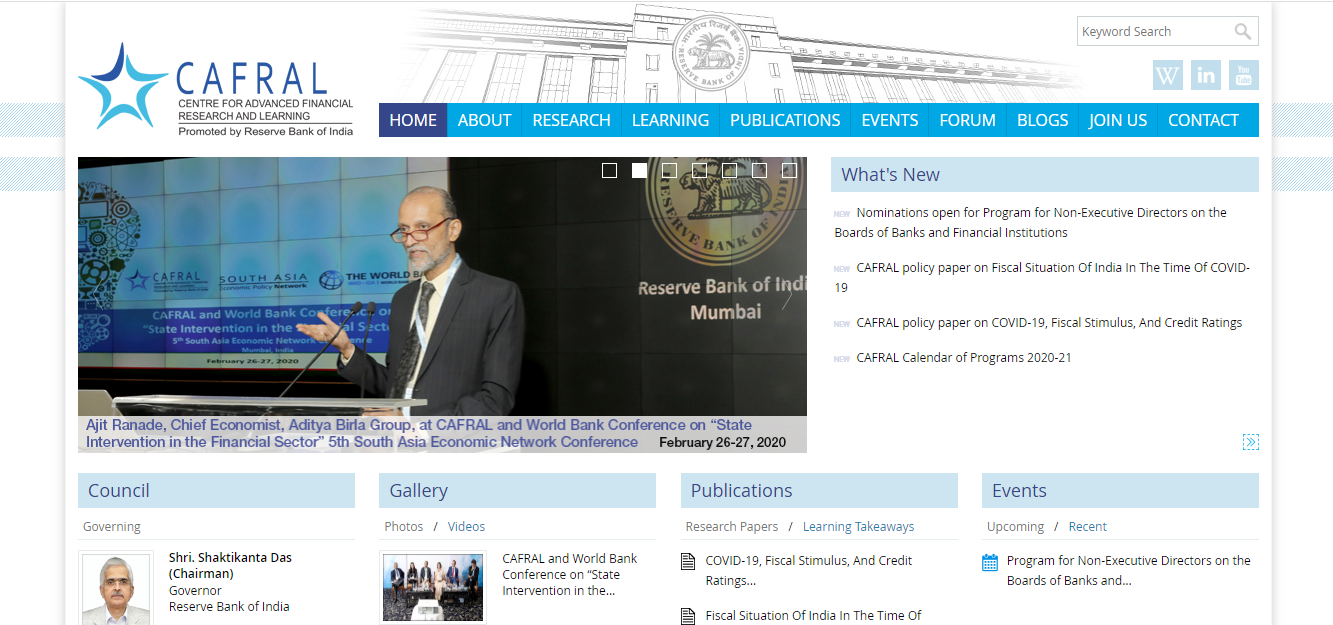This screenshot has height=625, width=1333.
Task: Open the Nominations open for Non-Executive Directors link
Action: coord(1031,222)
